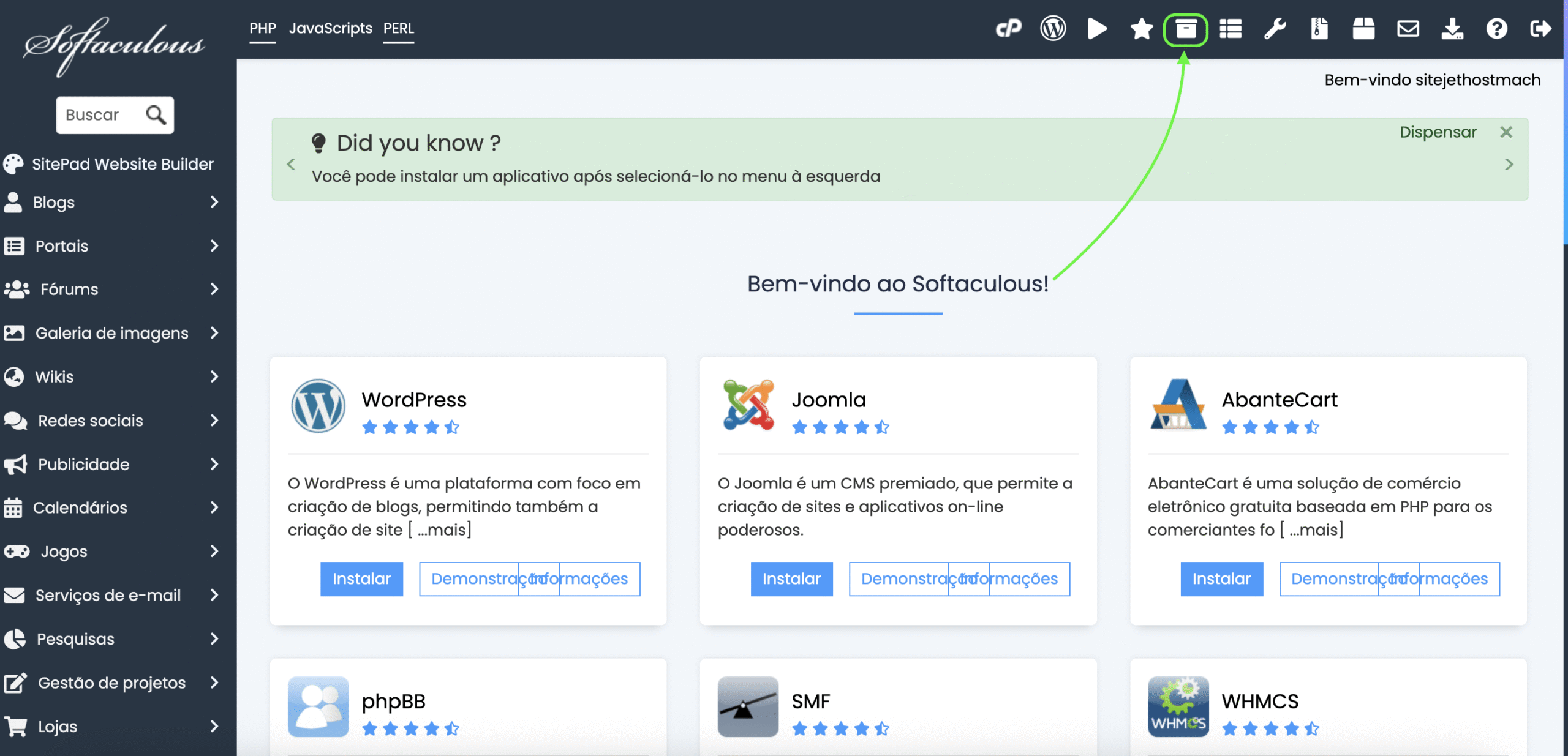Open settings with the wrench icon
The height and width of the screenshot is (756, 1568).
(x=1275, y=28)
